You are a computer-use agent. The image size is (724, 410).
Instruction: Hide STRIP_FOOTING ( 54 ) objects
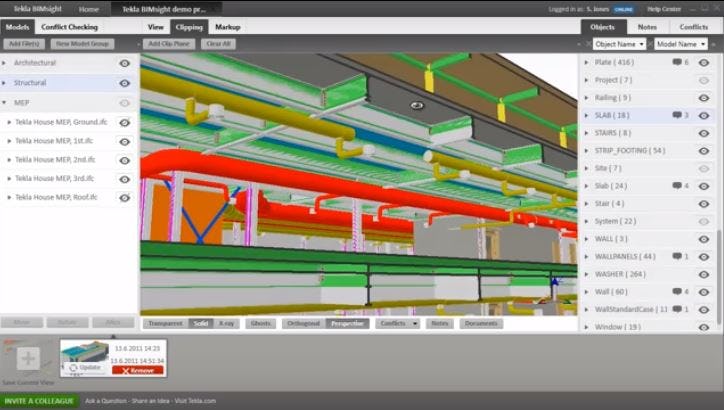[704, 151]
